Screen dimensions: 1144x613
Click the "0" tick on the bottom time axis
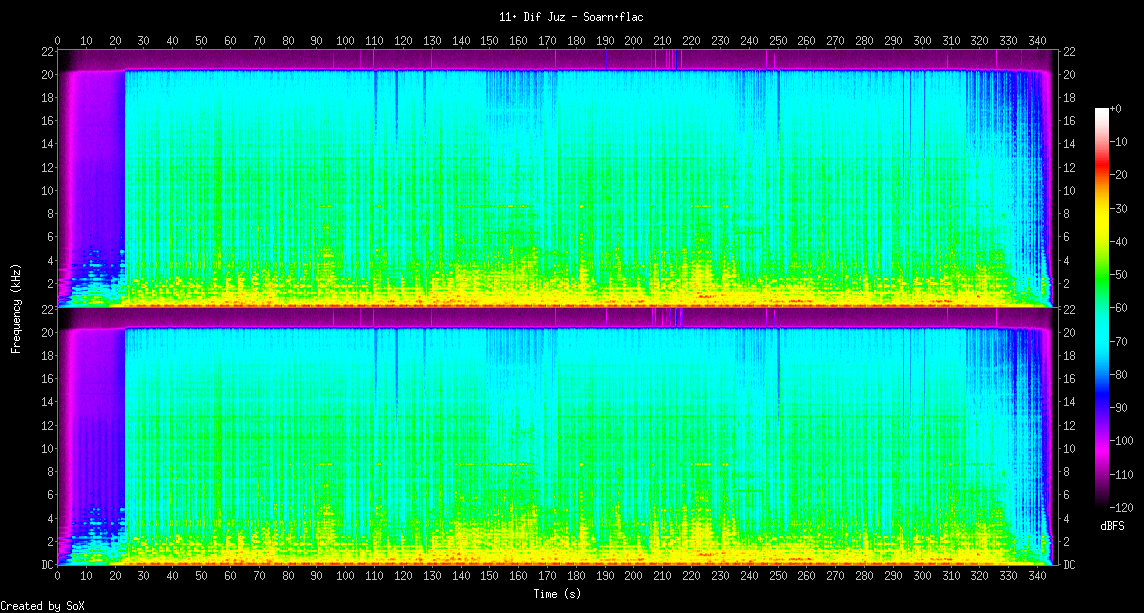click(x=57, y=577)
